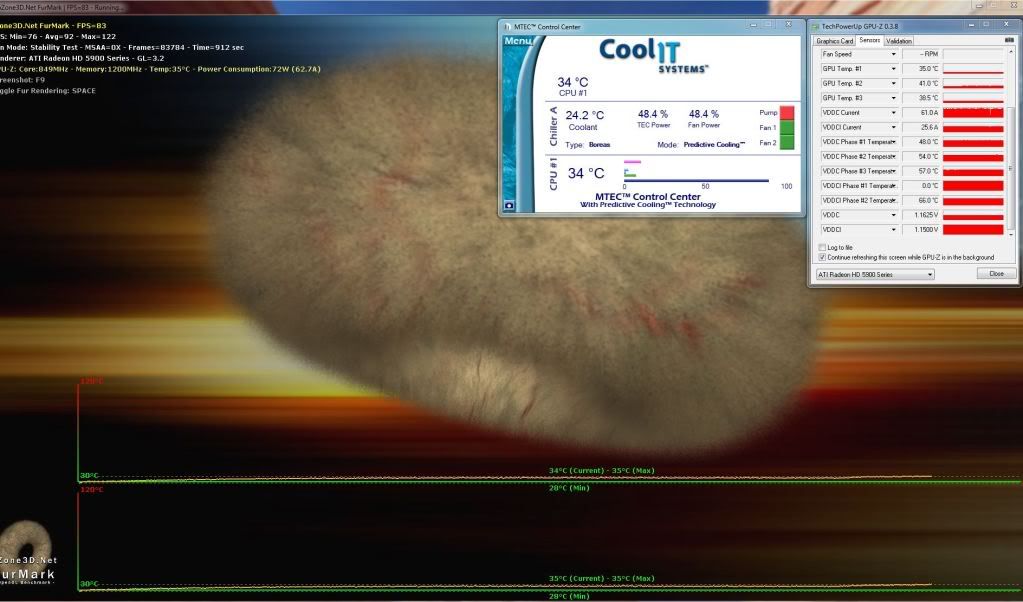The image size is (1023, 602).
Task: Switch to the Graphics Card tab
Action: click(834, 41)
